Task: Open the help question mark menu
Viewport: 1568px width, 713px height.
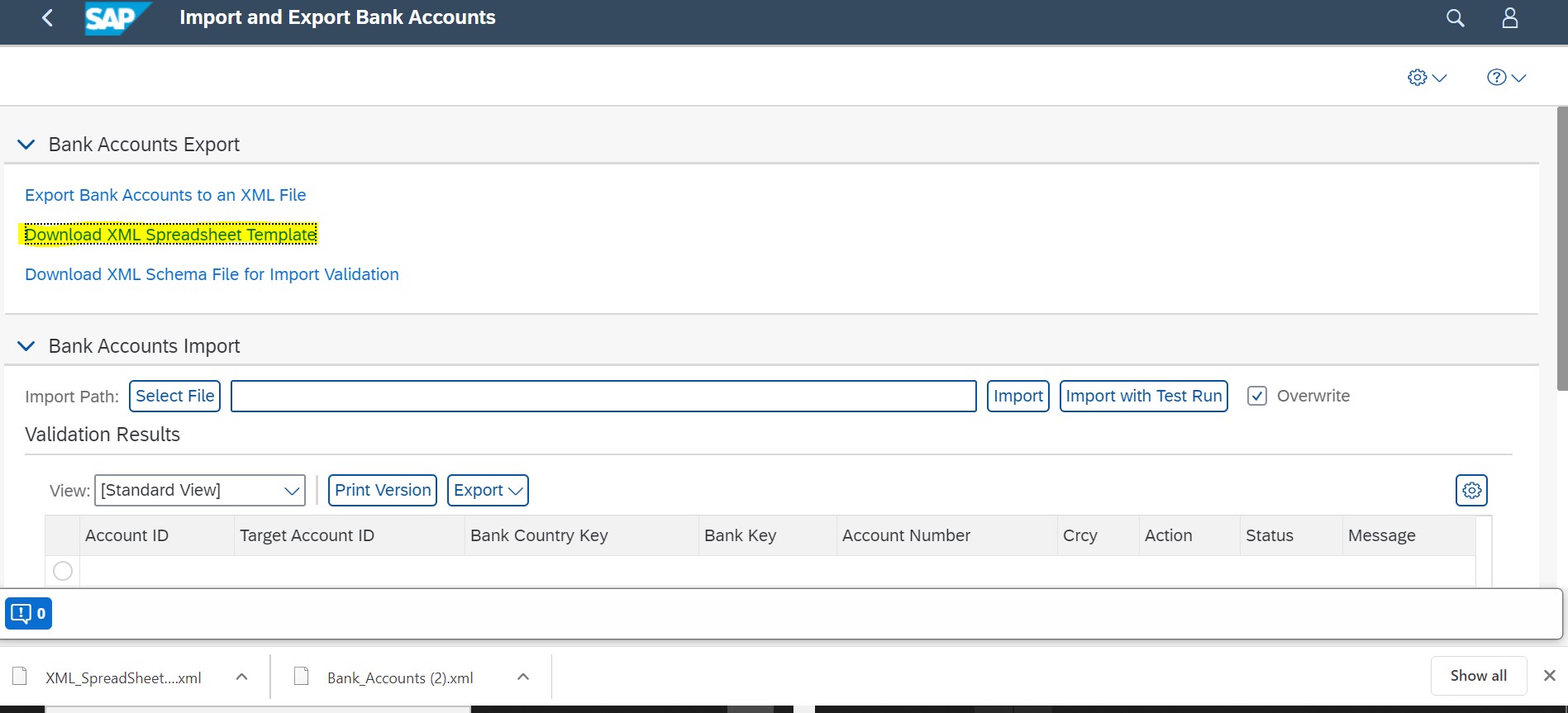Action: [1505, 78]
